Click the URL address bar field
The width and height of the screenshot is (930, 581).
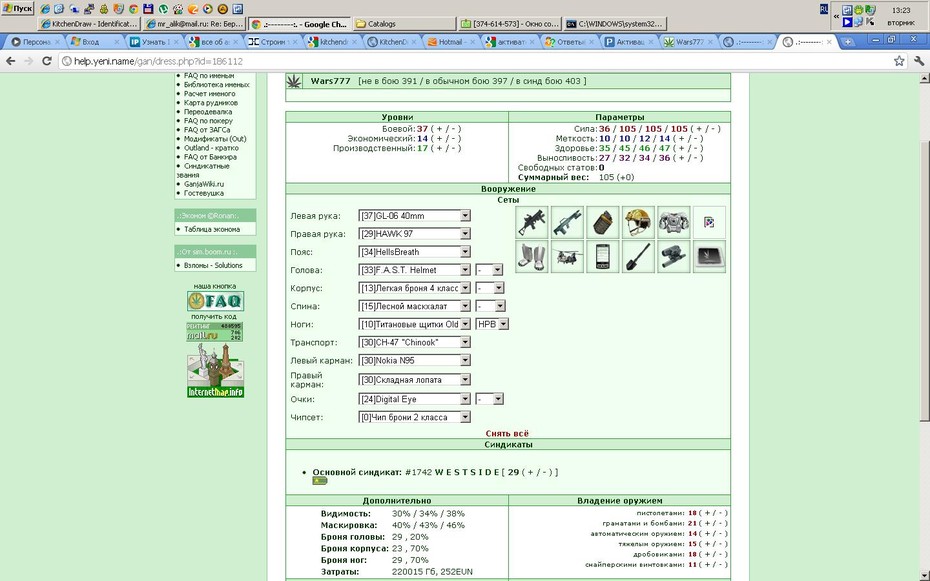click(474, 61)
